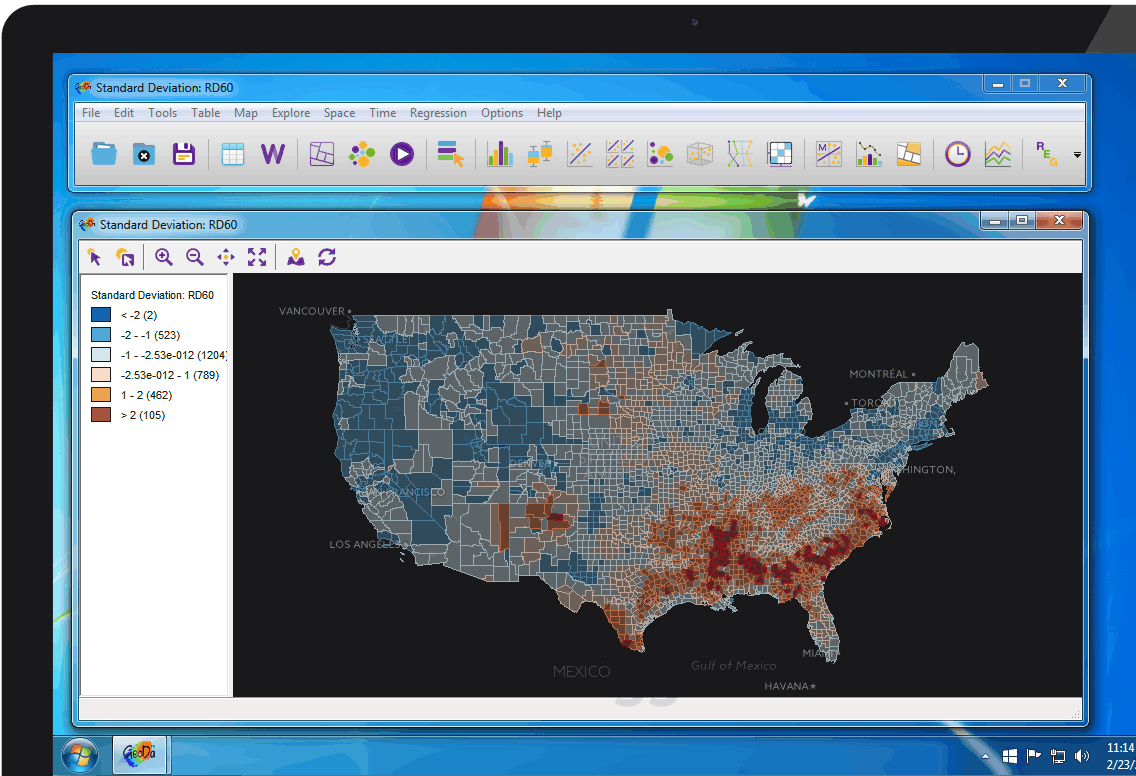Open the Histogram tool

[499, 154]
